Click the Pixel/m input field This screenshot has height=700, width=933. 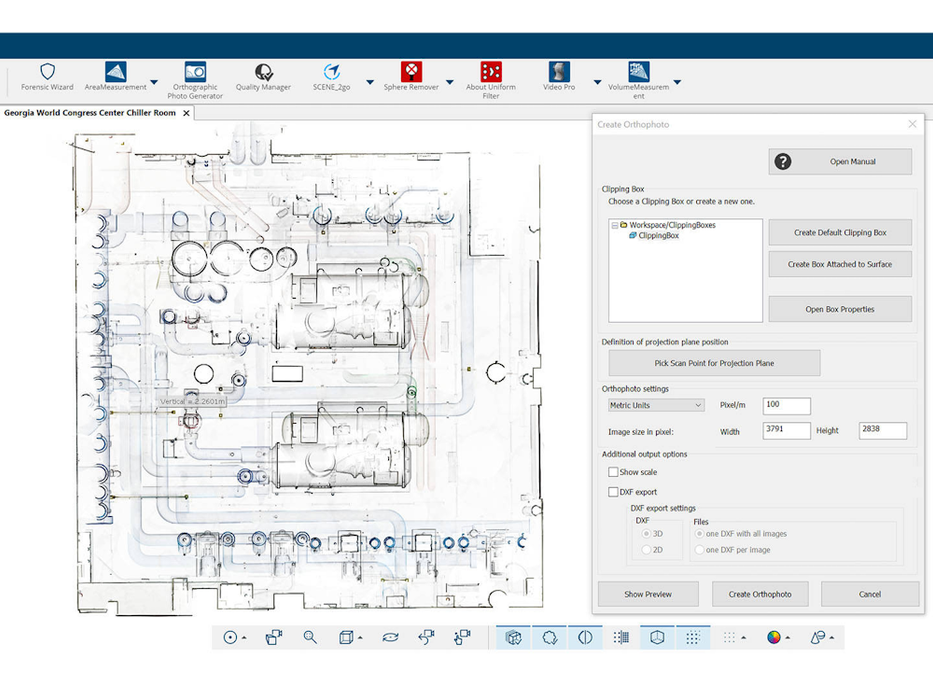click(x=786, y=405)
